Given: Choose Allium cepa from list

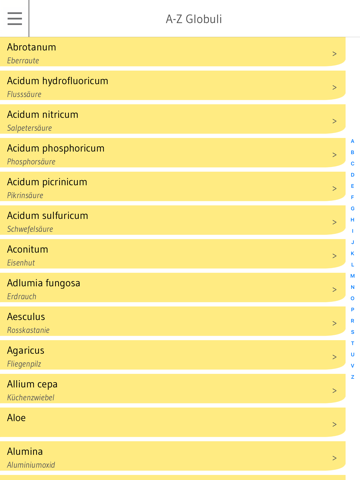Looking at the screenshot, I should tap(173, 388).
